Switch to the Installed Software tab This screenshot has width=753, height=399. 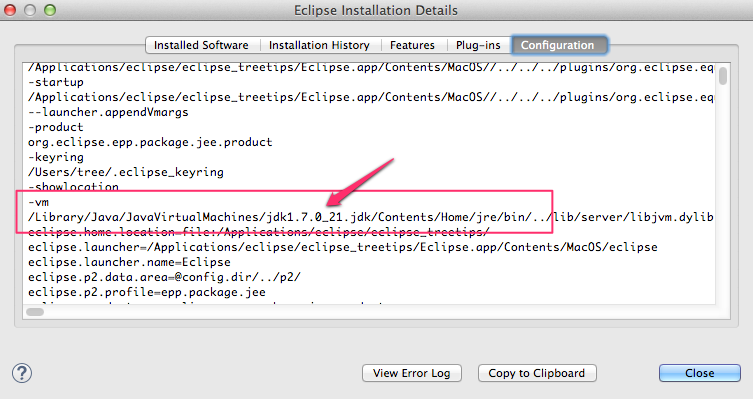(x=201, y=45)
